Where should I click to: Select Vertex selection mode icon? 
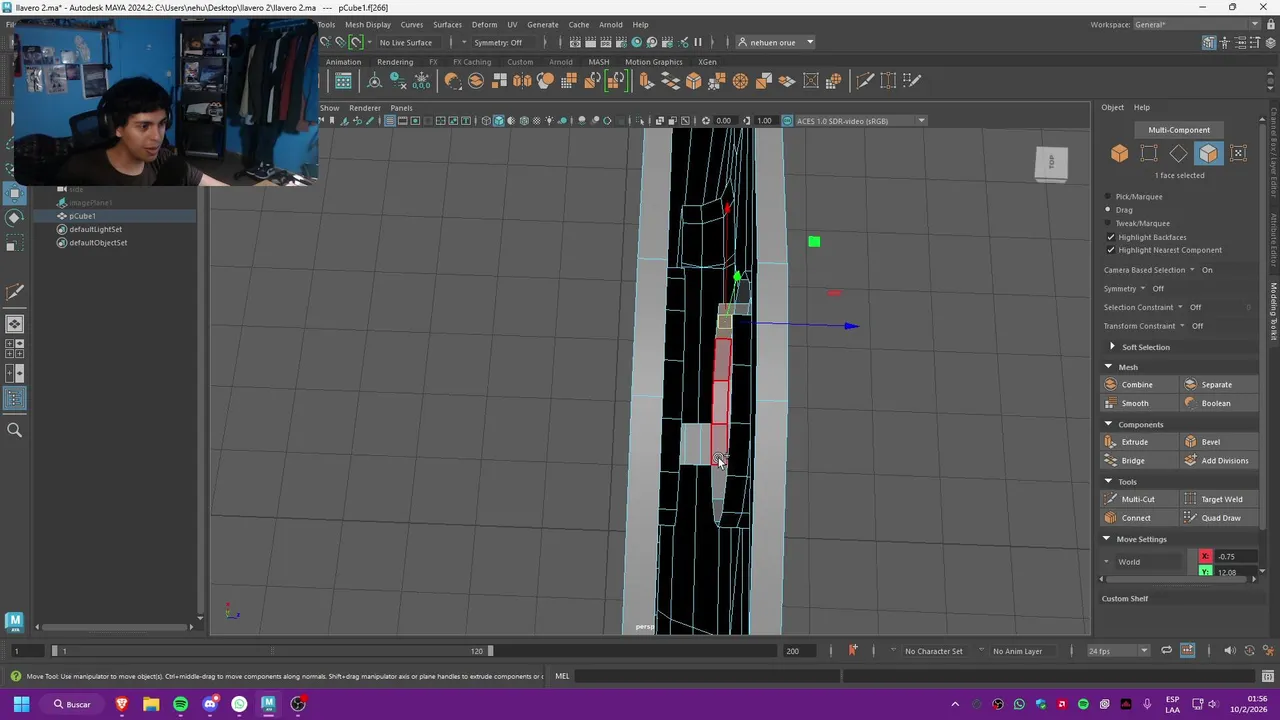(x=1149, y=153)
